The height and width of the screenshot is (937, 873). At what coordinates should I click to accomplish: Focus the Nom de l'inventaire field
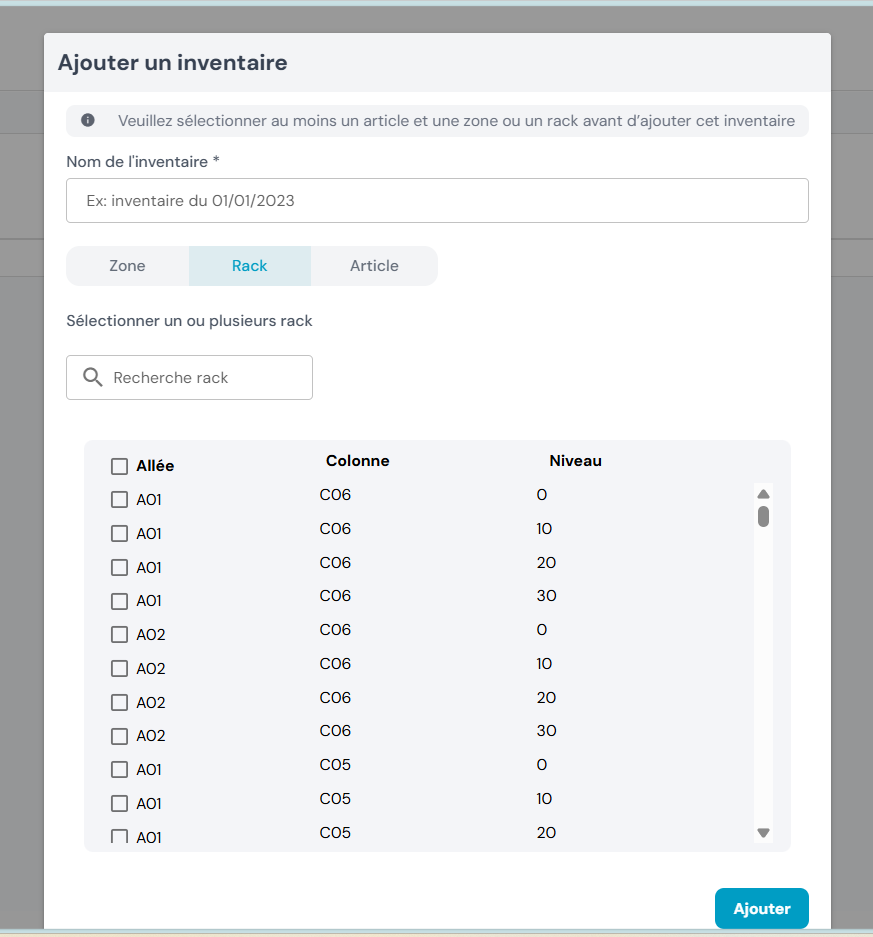pyautogui.click(x=437, y=201)
